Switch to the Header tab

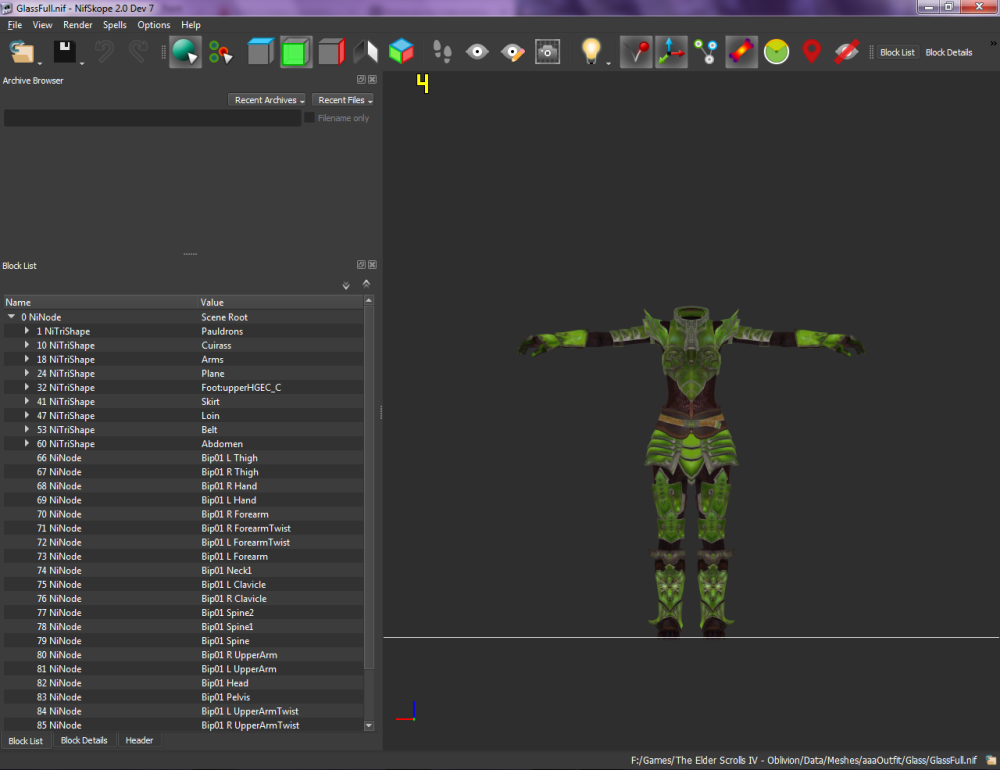(139, 740)
